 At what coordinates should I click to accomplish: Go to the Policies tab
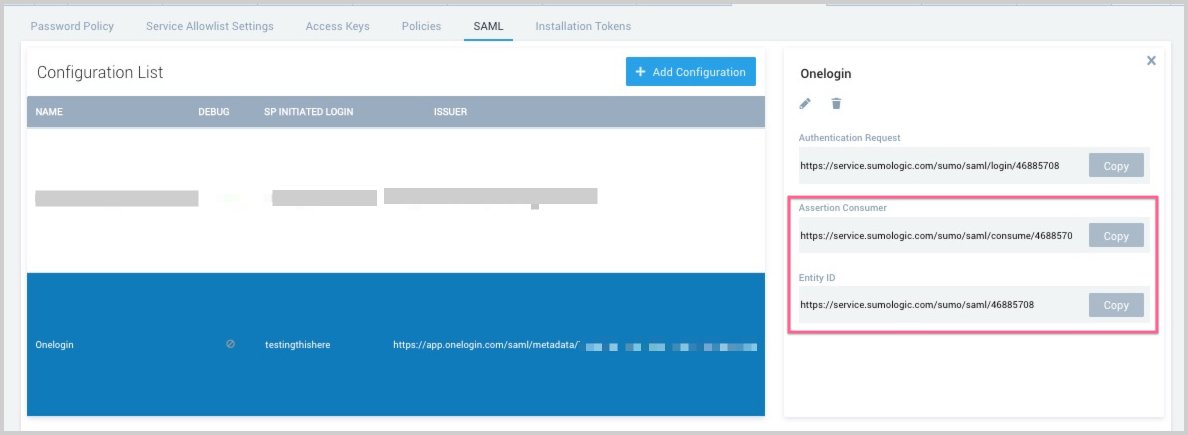421,26
